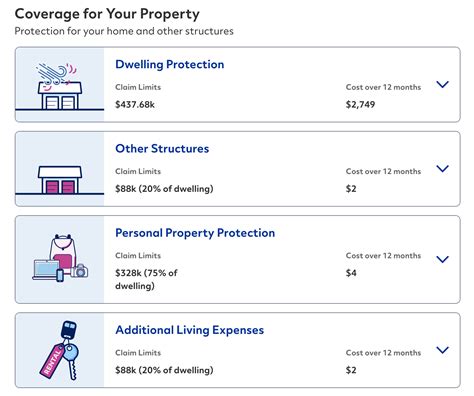Click the $328k (75% of dwelling) limit
Viewport: 474px width, 396px height.
coord(146,279)
